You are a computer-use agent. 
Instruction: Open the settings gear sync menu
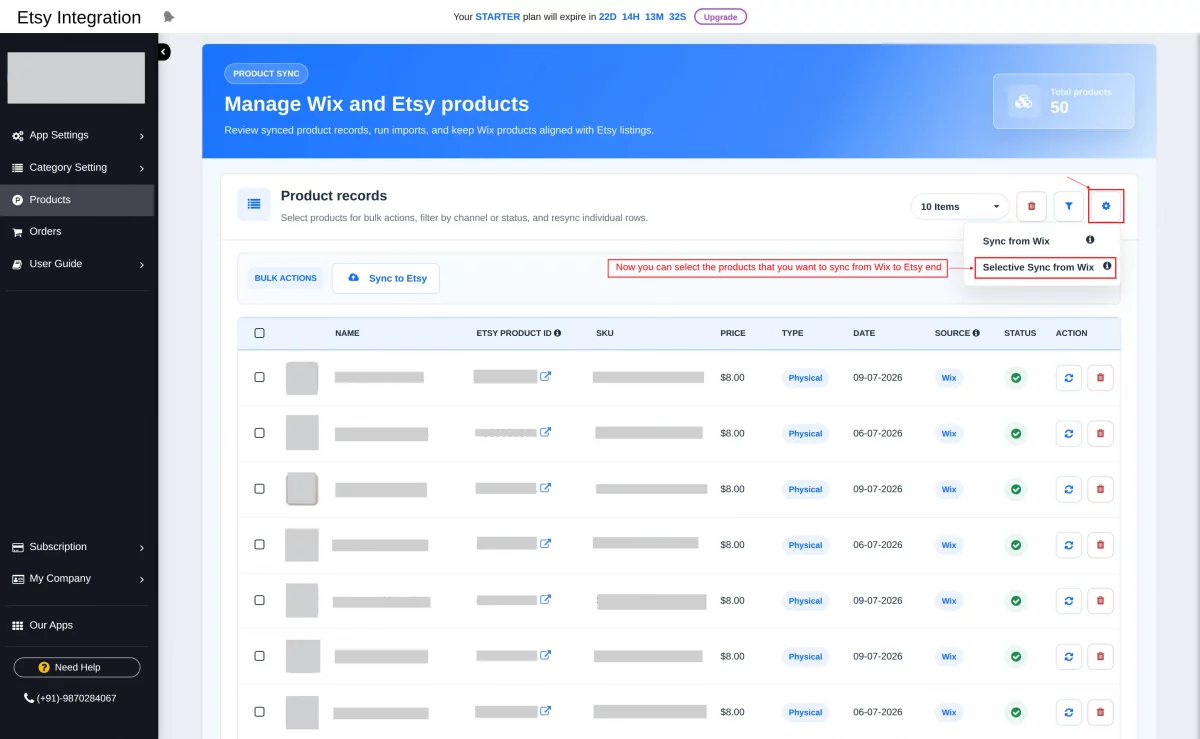click(x=1106, y=206)
